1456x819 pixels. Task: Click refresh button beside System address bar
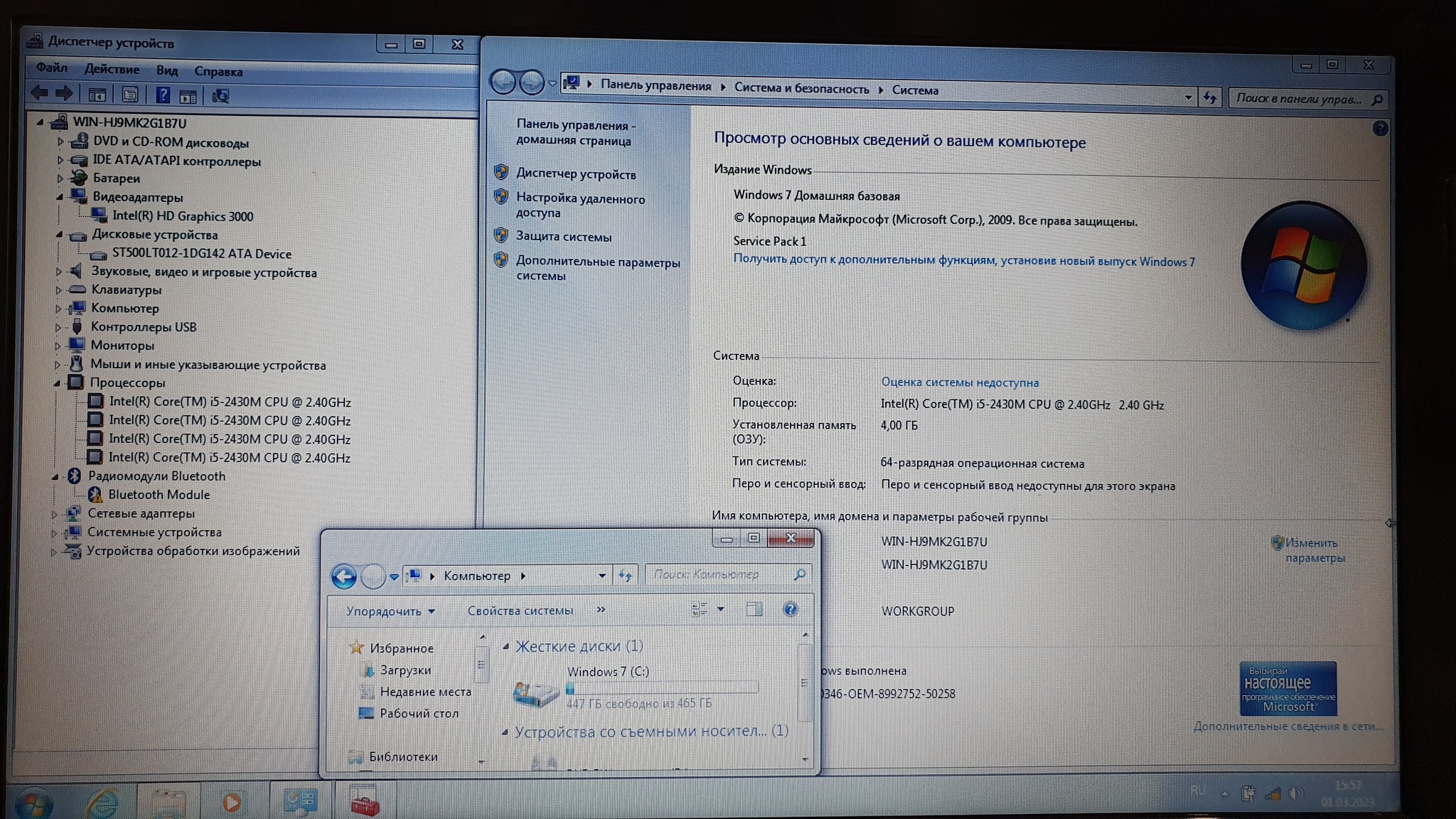point(1210,97)
